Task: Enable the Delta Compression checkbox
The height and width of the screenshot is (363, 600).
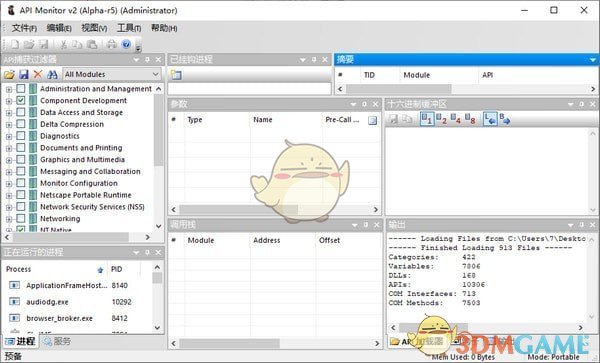Action: click(21, 124)
